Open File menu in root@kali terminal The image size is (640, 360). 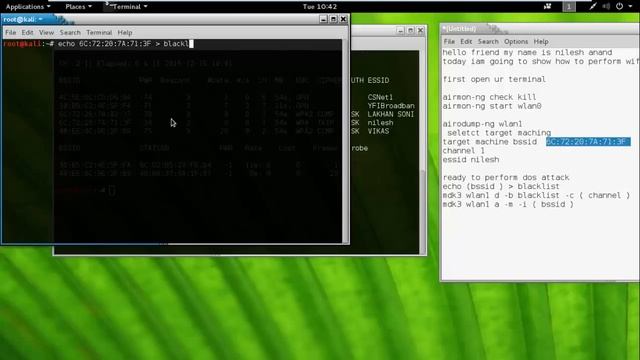11,32
